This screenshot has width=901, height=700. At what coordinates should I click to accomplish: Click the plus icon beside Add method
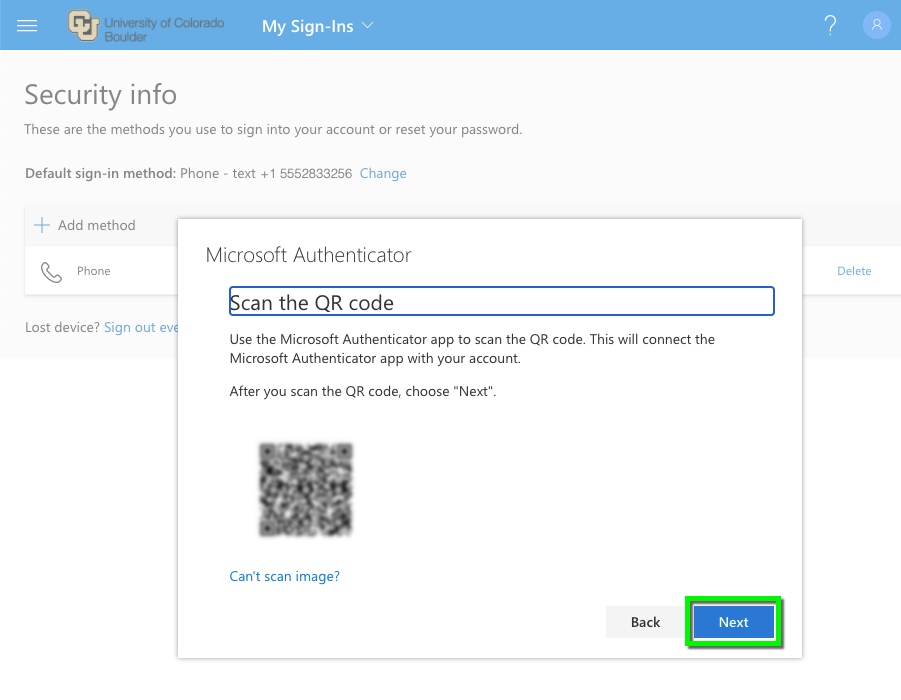(42, 225)
